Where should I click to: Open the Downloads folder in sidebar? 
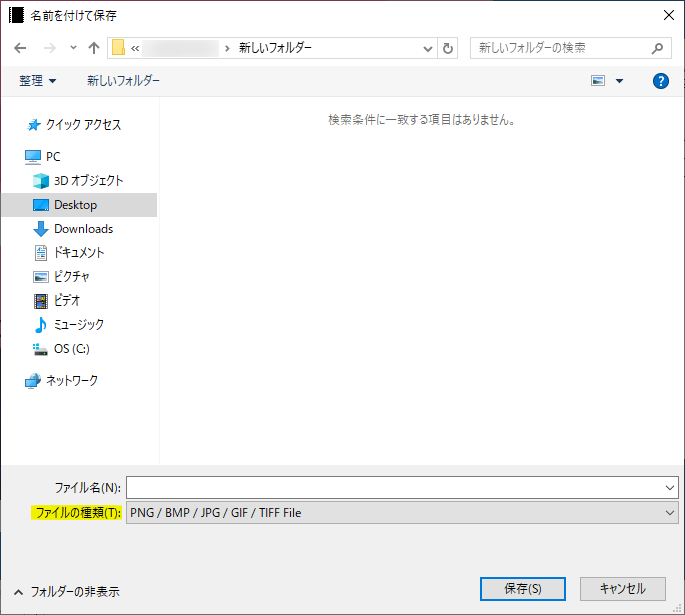83,229
